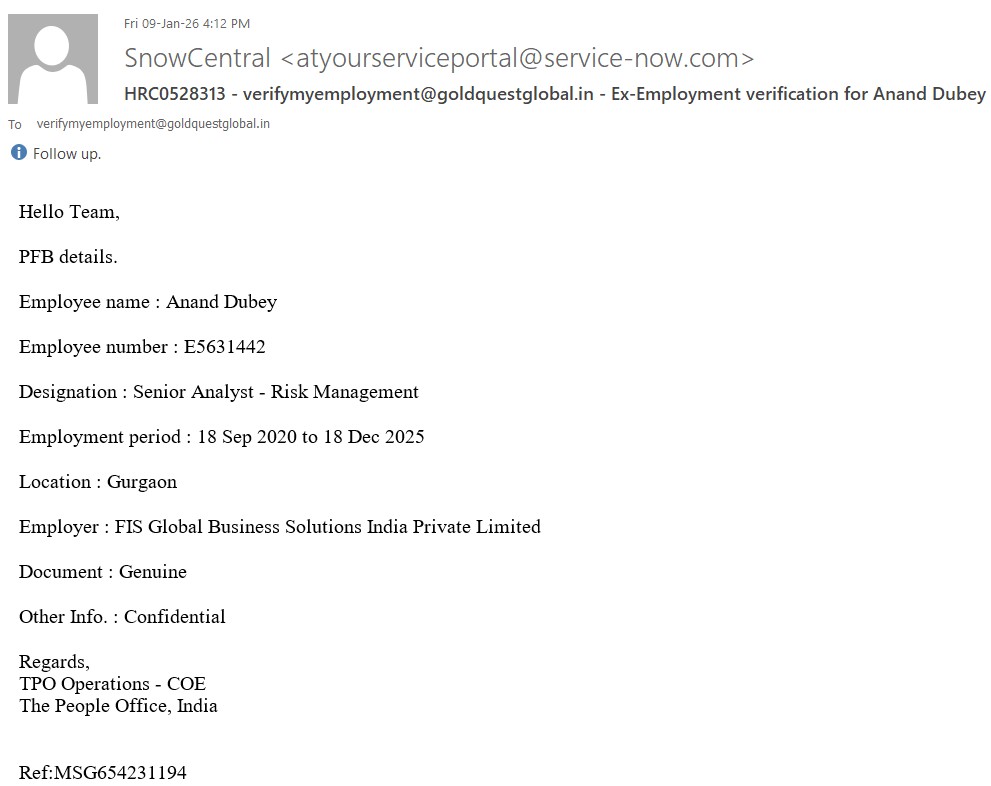Screen dimensions: 991x786
Task: Click the Location Gurgaon line
Action: [x=98, y=482]
